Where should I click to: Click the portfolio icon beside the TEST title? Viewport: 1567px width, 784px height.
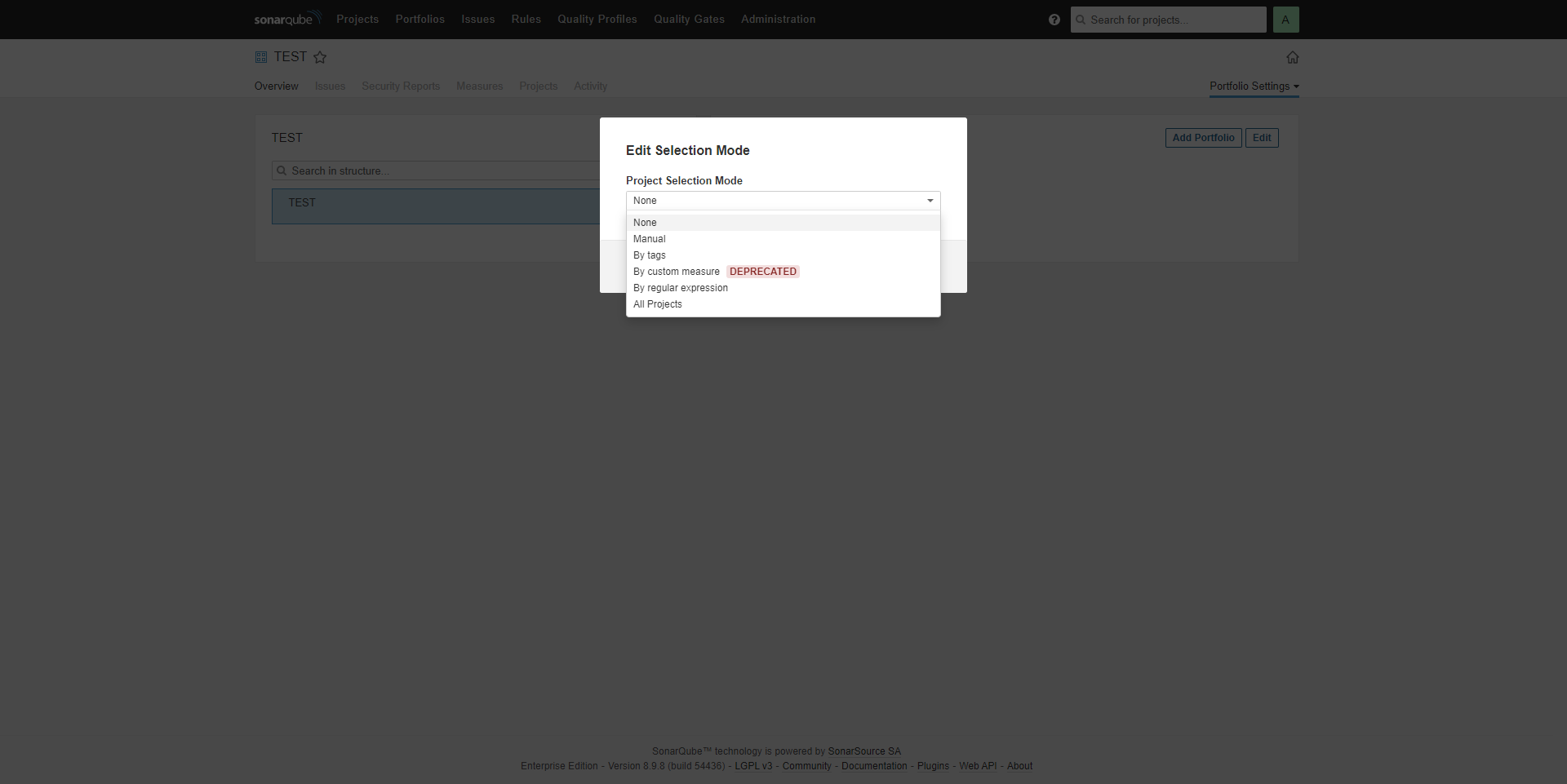261,57
